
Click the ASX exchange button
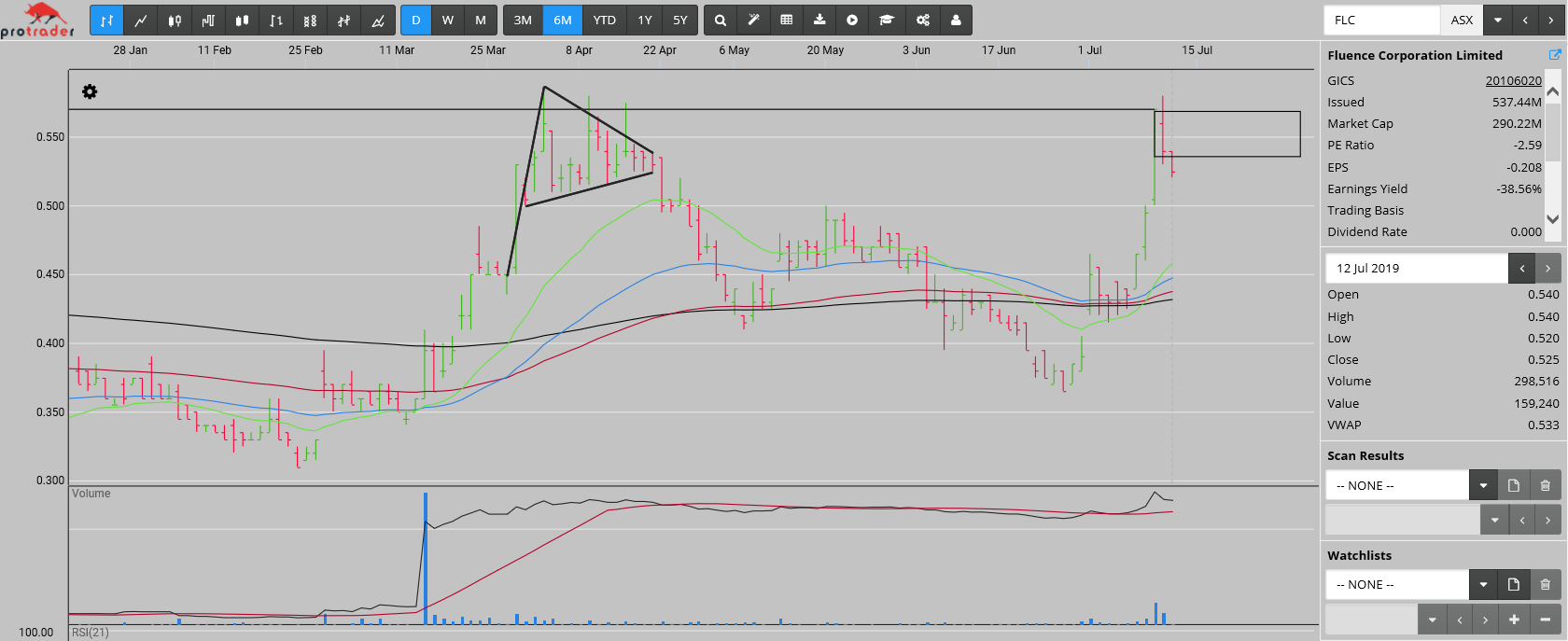coord(1462,21)
